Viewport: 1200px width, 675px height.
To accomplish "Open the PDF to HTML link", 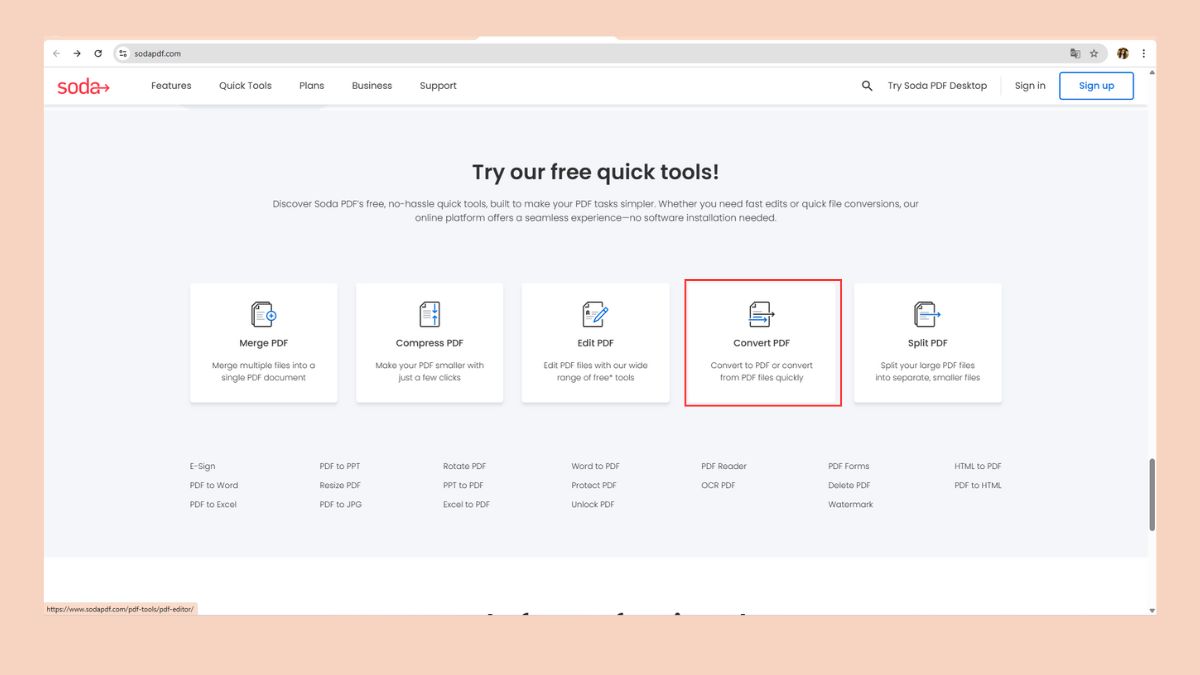I will click(978, 485).
